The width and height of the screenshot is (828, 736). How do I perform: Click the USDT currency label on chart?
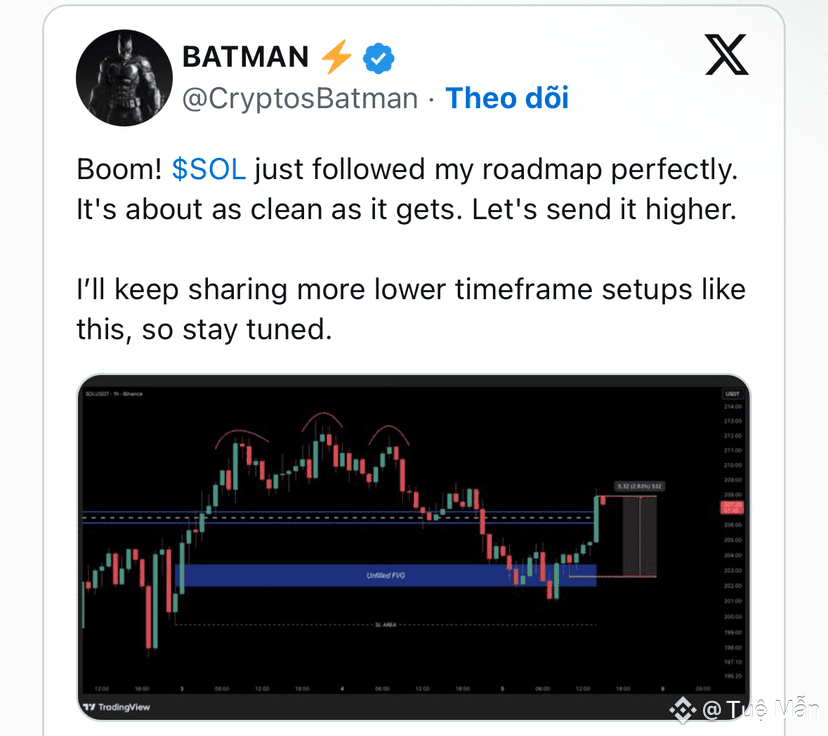732,394
